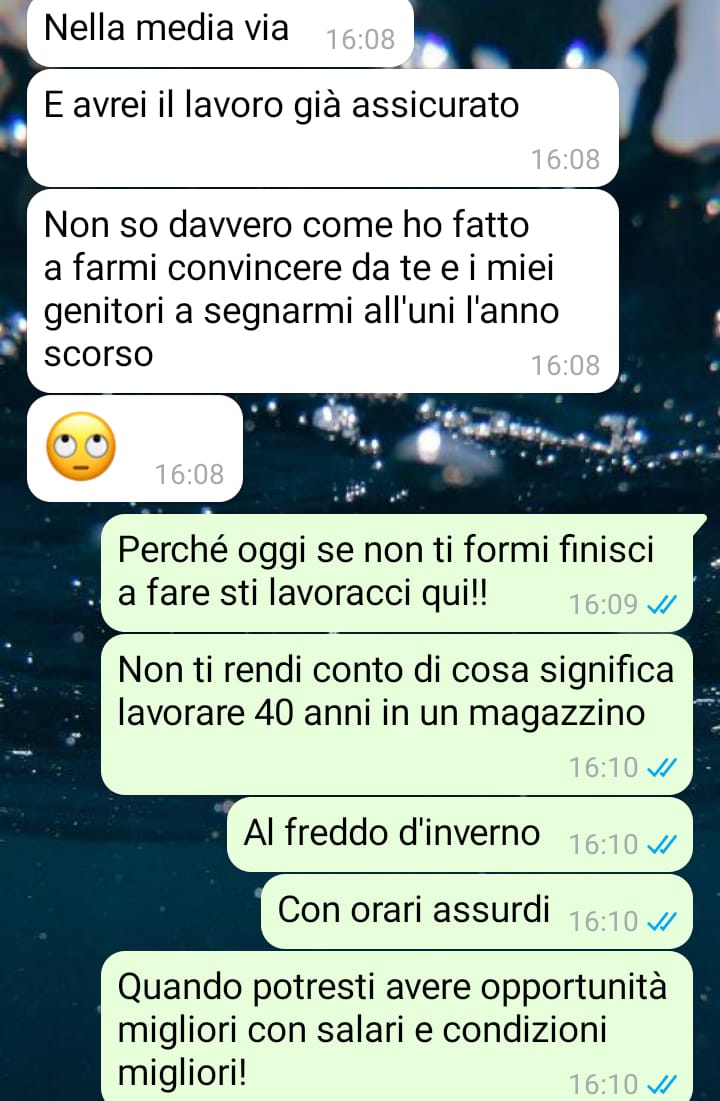
Task: Select the 'Con orari assurdi' bubble
Action: [476, 911]
